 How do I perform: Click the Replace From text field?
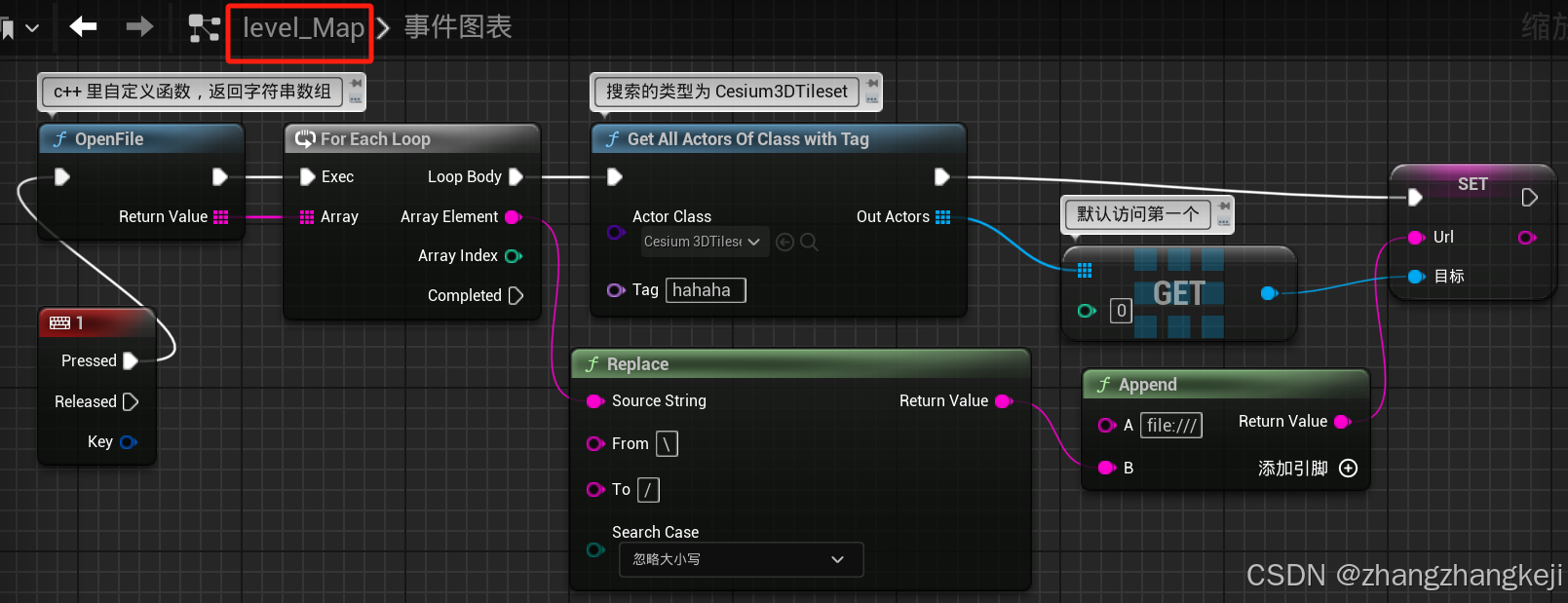pyautogui.click(x=668, y=444)
